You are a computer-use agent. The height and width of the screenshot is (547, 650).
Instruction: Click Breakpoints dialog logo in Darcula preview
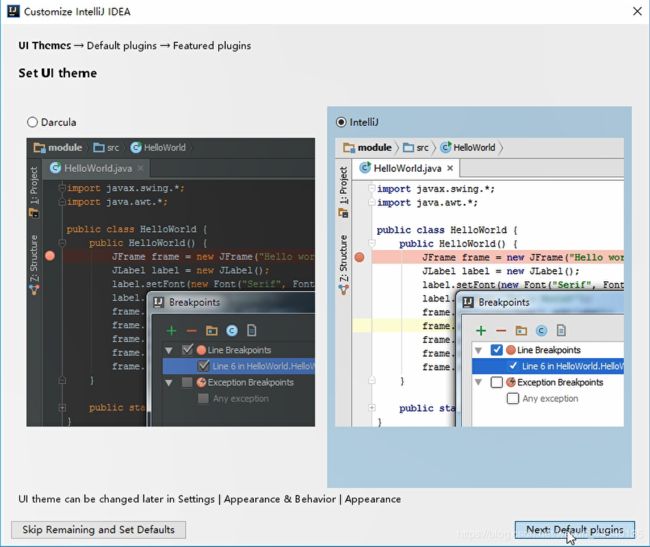tap(158, 302)
